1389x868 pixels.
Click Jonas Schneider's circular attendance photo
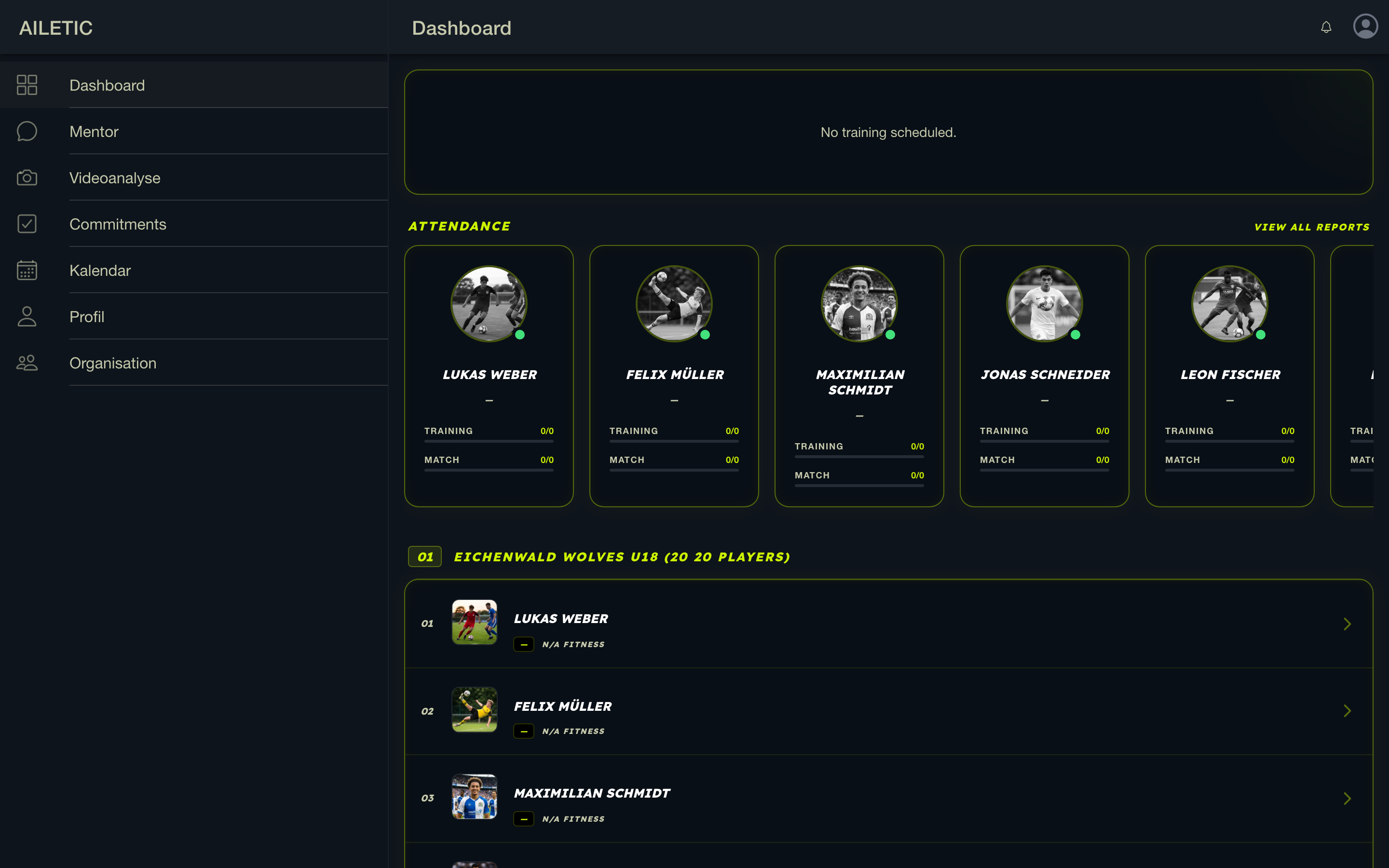coord(1045,304)
